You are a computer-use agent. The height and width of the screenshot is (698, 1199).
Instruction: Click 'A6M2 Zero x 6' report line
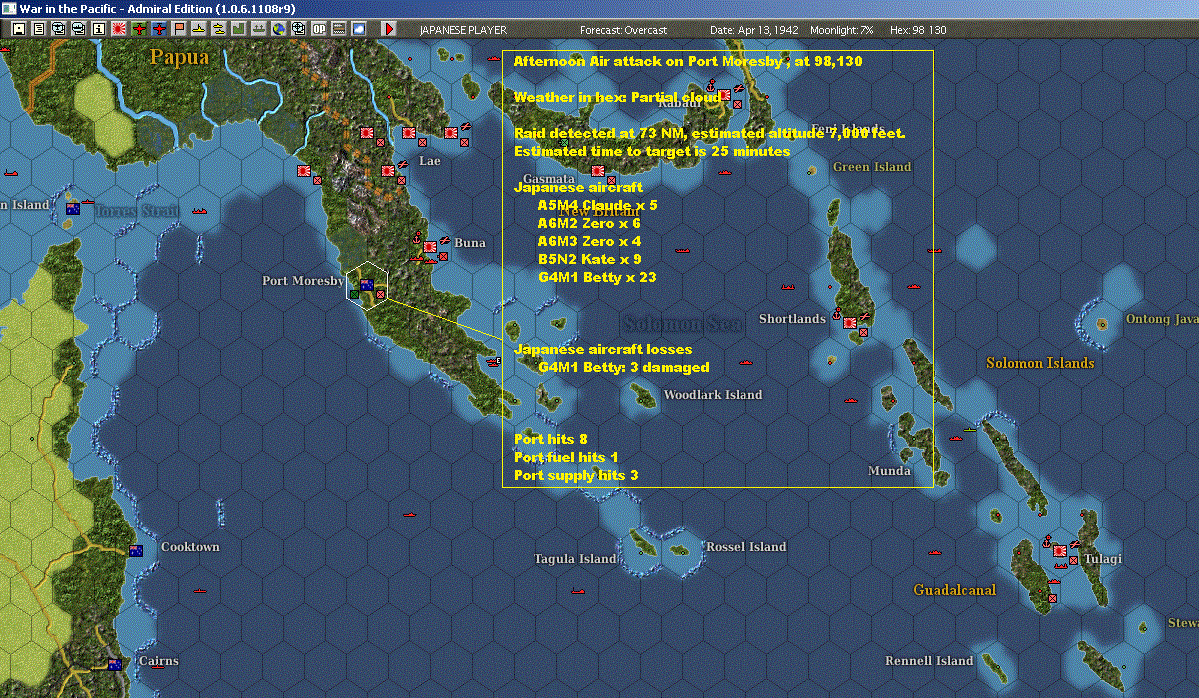[x=589, y=223]
